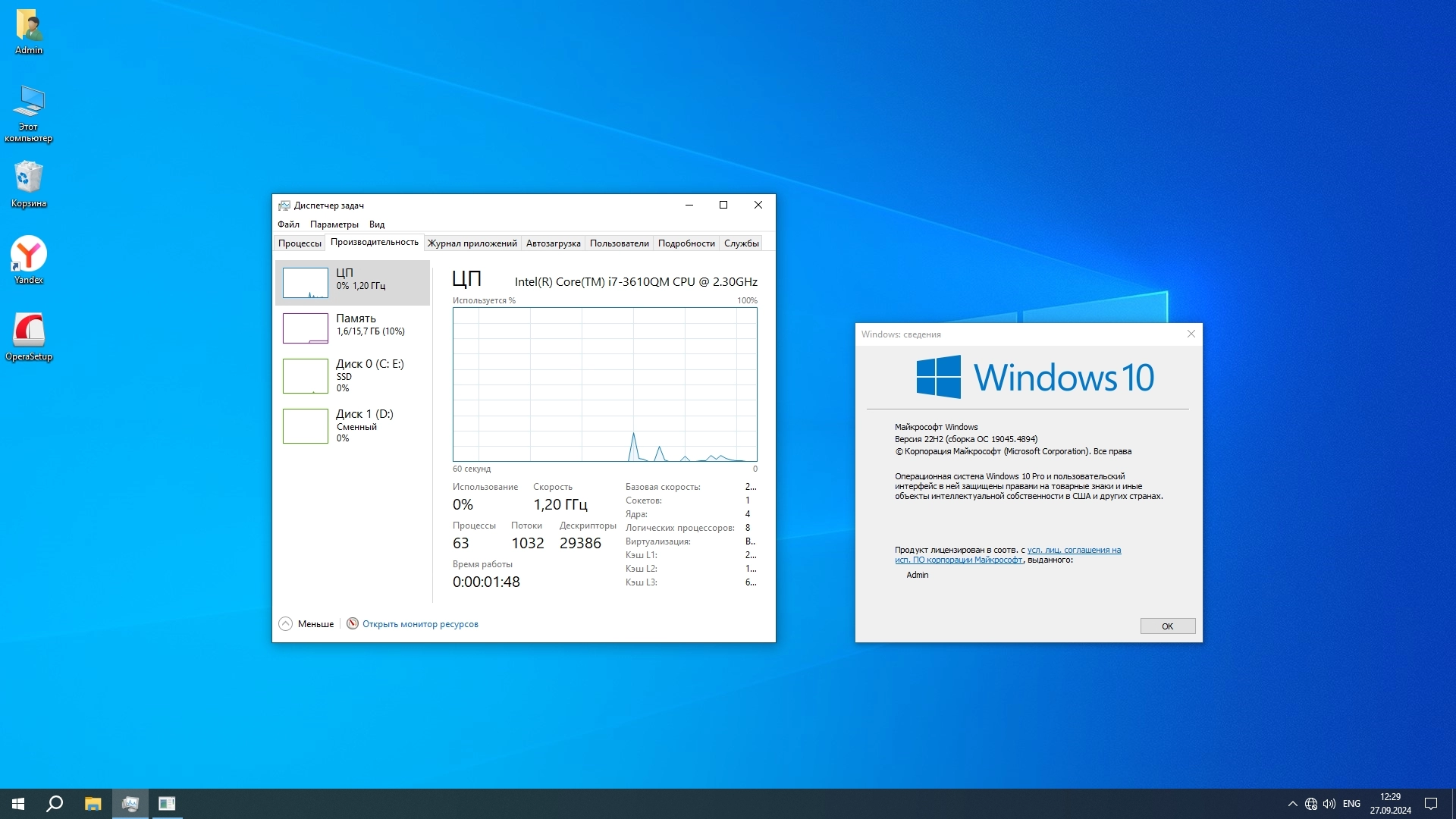
Task: Open the Файл menu
Action: pos(288,224)
